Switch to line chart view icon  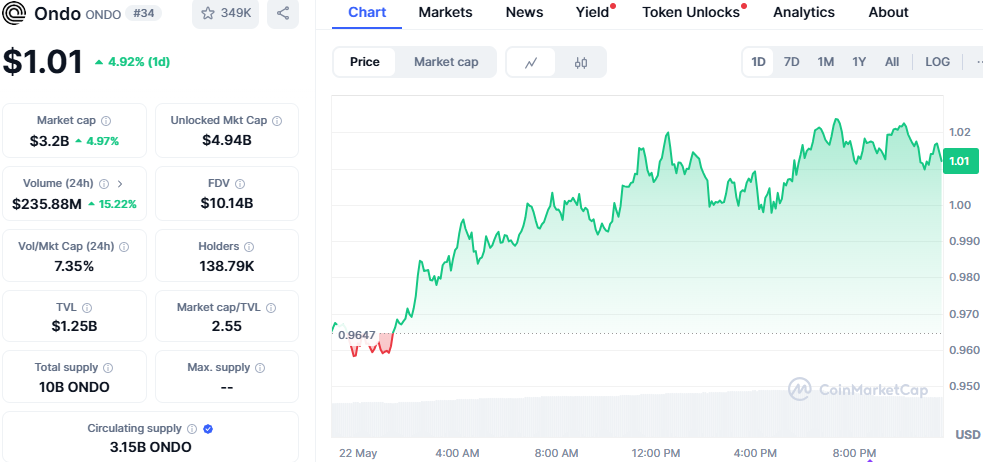(531, 62)
